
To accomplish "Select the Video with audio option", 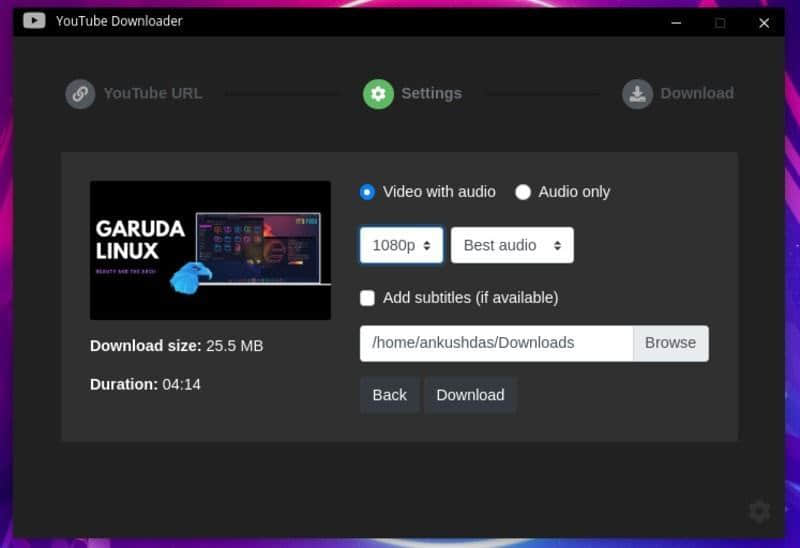I will 368,192.
